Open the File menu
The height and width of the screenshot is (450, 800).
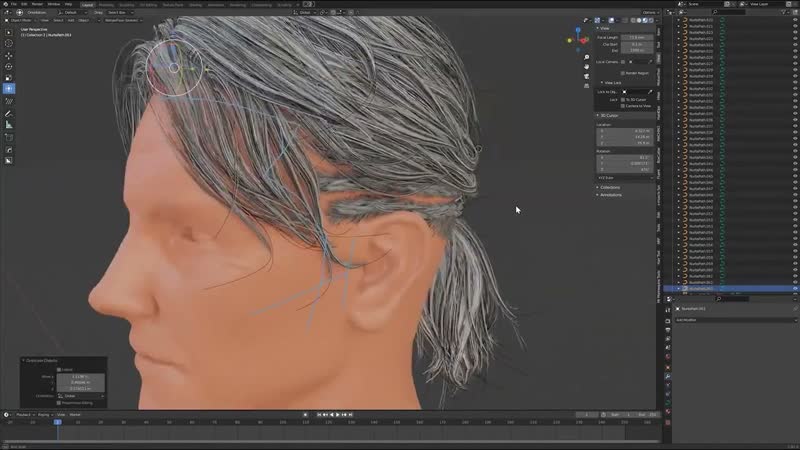(x=14, y=4)
